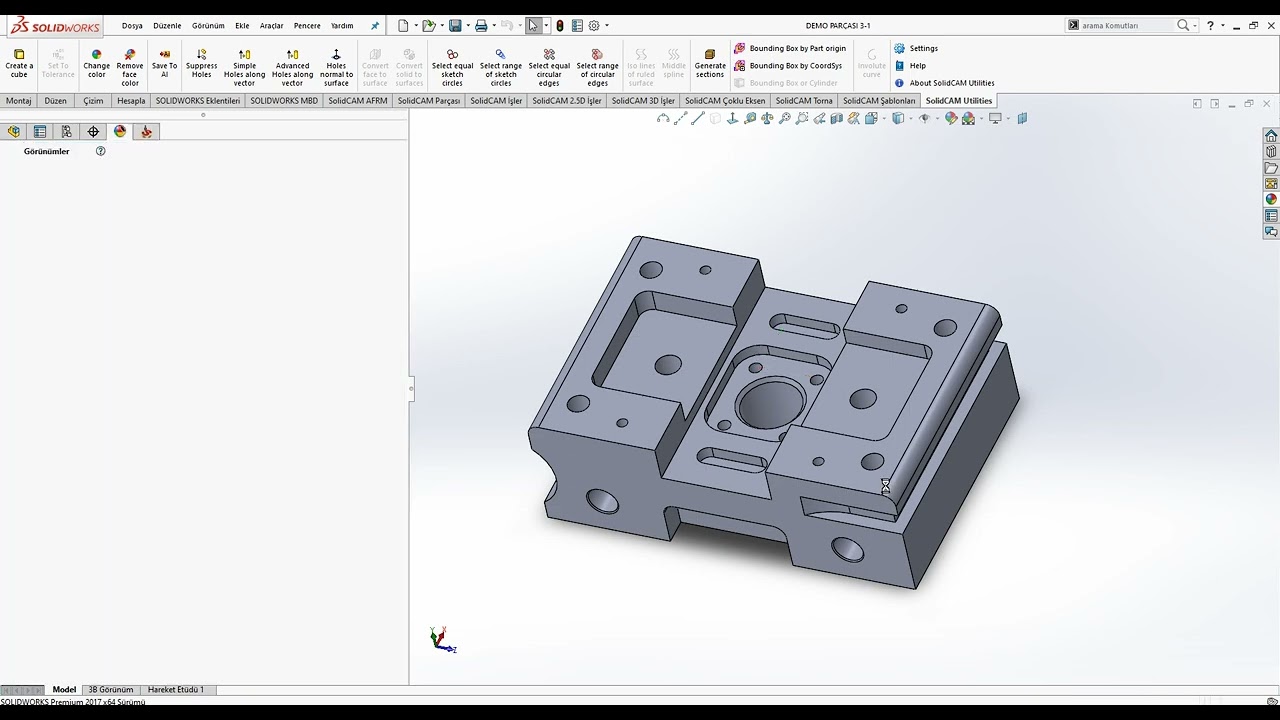
Task: Switch to SolidCAM AFRM tab
Action: [x=357, y=101]
